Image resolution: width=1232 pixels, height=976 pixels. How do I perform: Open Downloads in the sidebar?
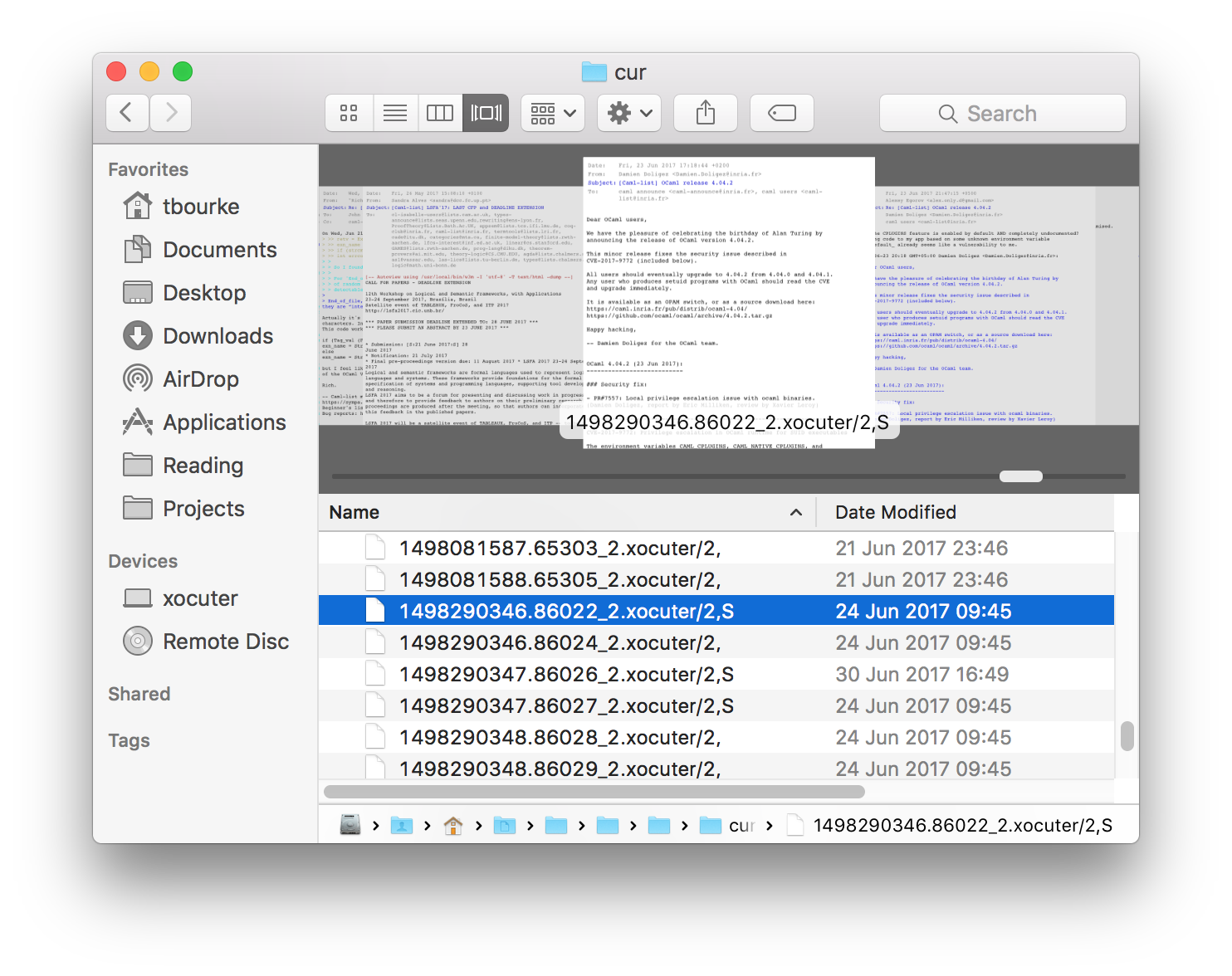click(198, 336)
